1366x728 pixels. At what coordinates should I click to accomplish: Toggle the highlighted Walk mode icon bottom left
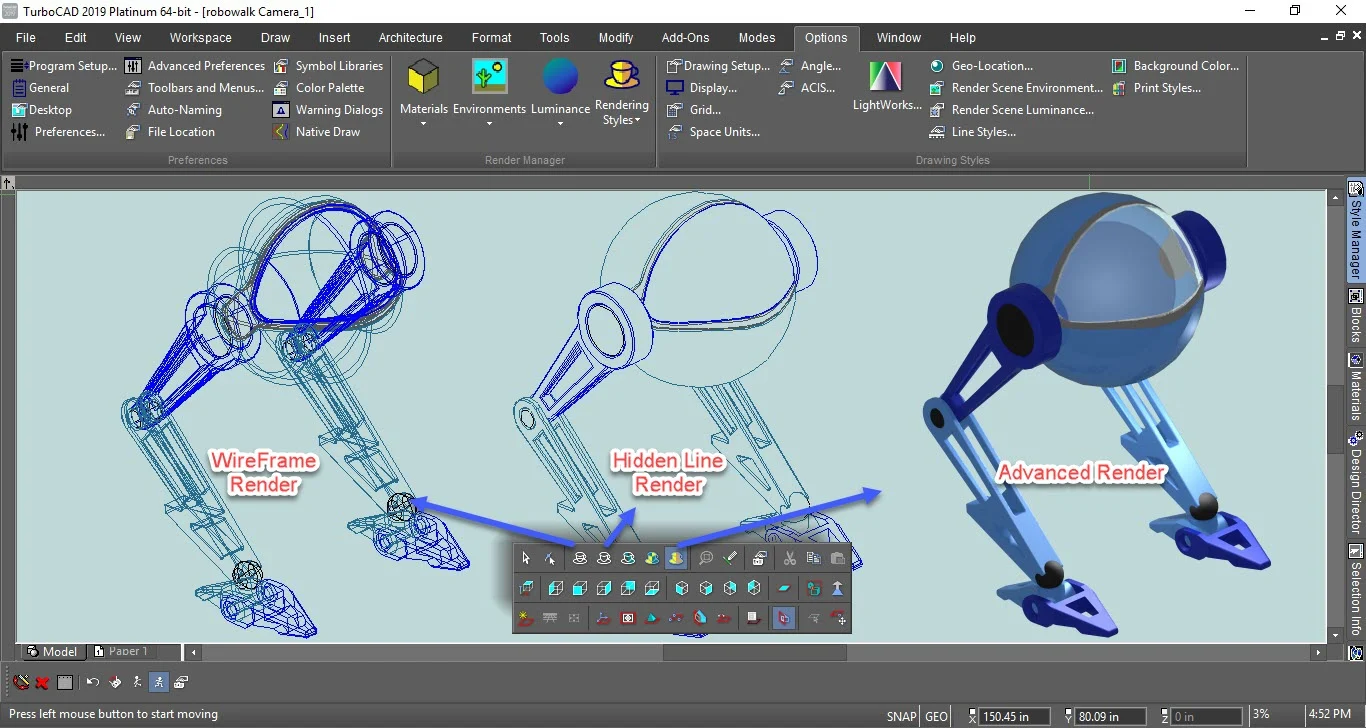tap(159, 681)
